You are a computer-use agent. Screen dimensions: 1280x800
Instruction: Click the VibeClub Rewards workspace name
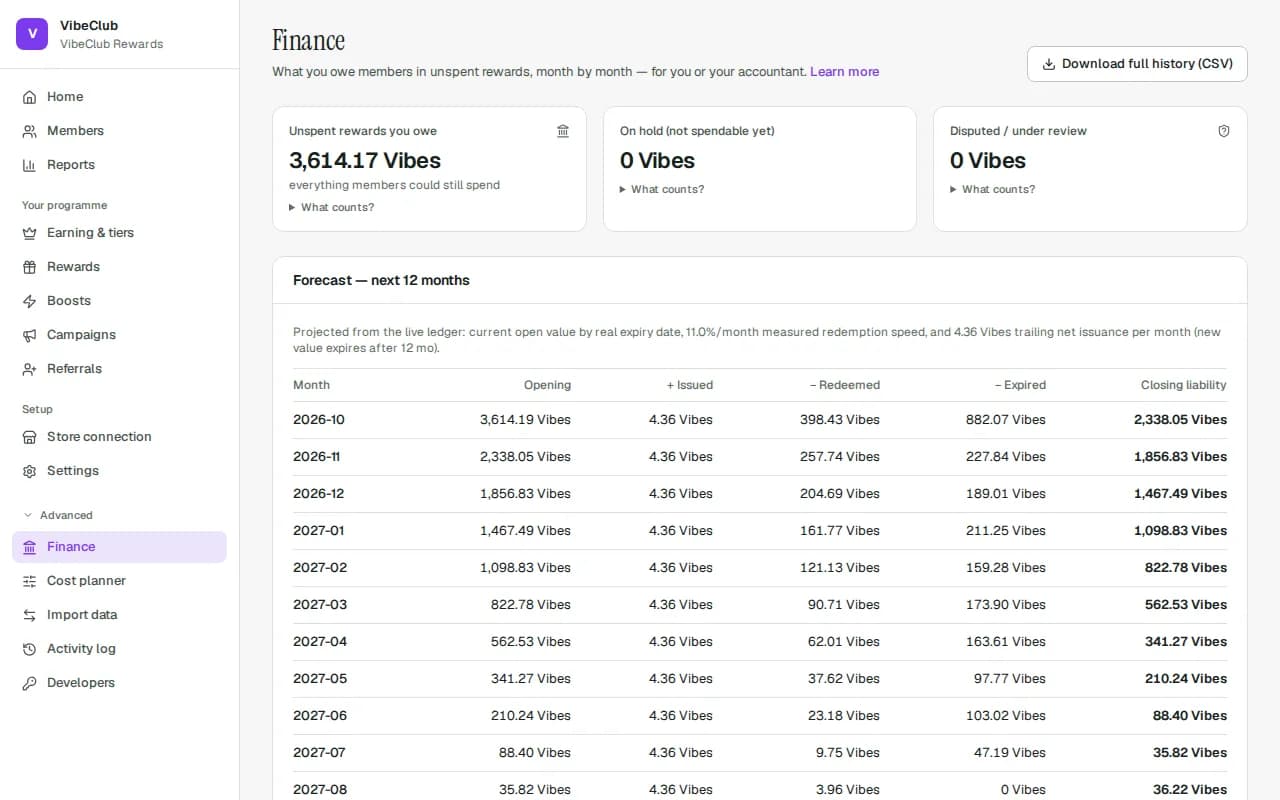coord(111,44)
